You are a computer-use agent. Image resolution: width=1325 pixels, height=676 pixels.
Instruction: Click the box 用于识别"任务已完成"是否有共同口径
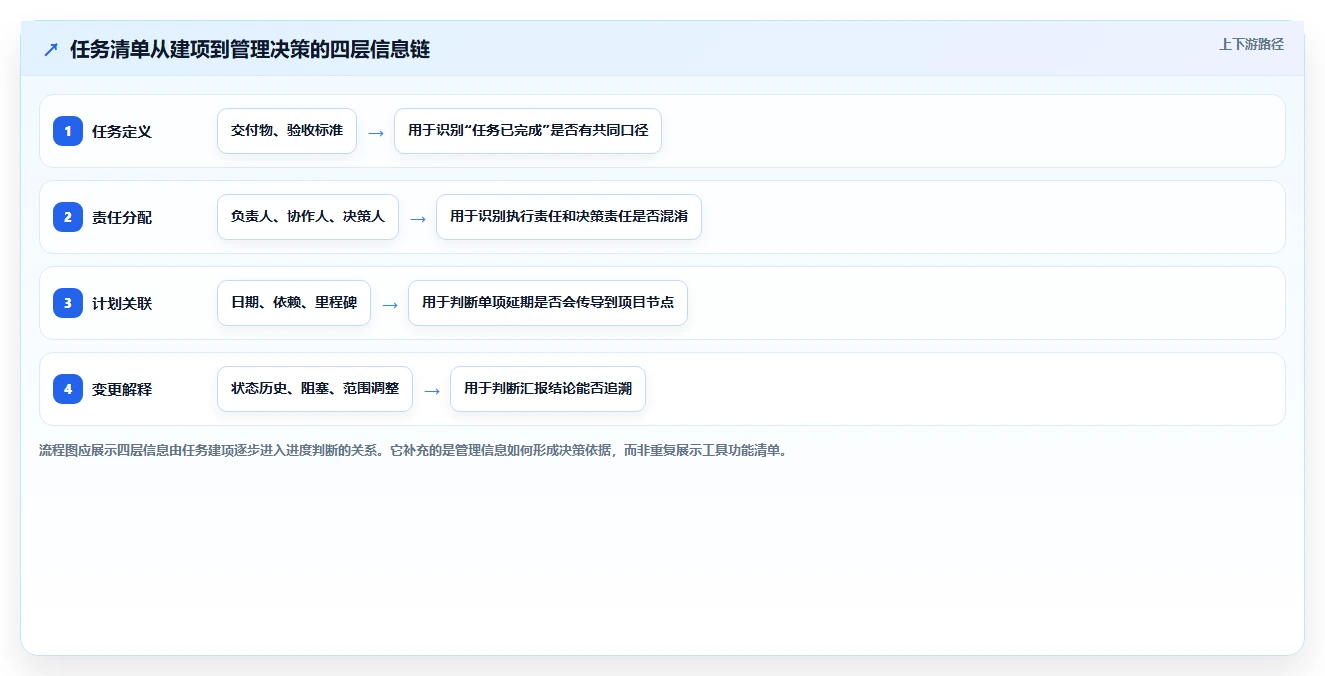528,131
